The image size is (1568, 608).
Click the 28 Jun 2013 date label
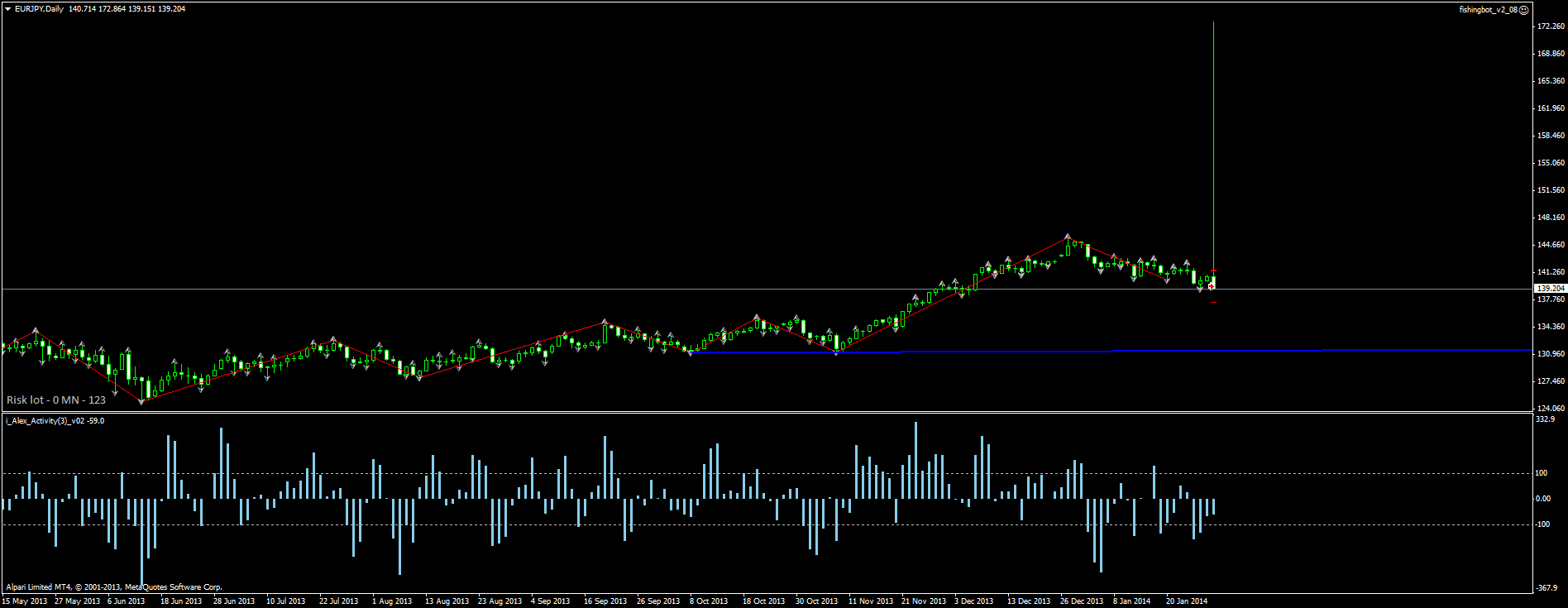(x=234, y=601)
